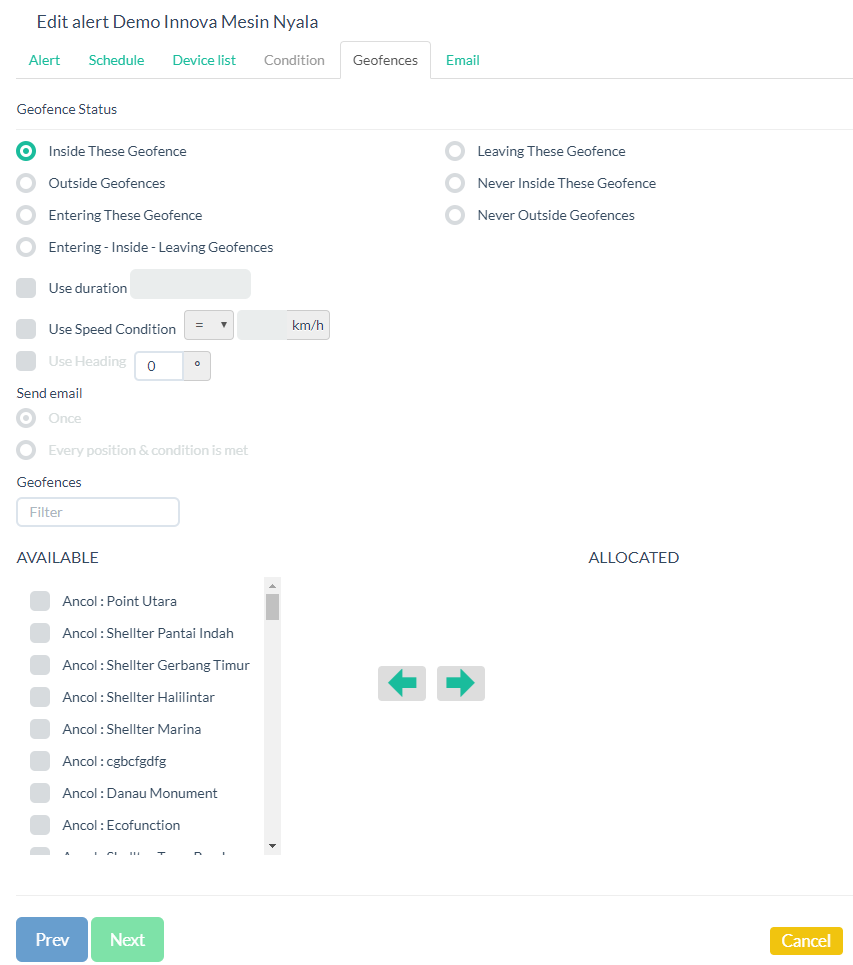This screenshot has height=965, width=853.
Task: Choose Entering - Inside - Leaving Geofences
Action: [27, 247]
